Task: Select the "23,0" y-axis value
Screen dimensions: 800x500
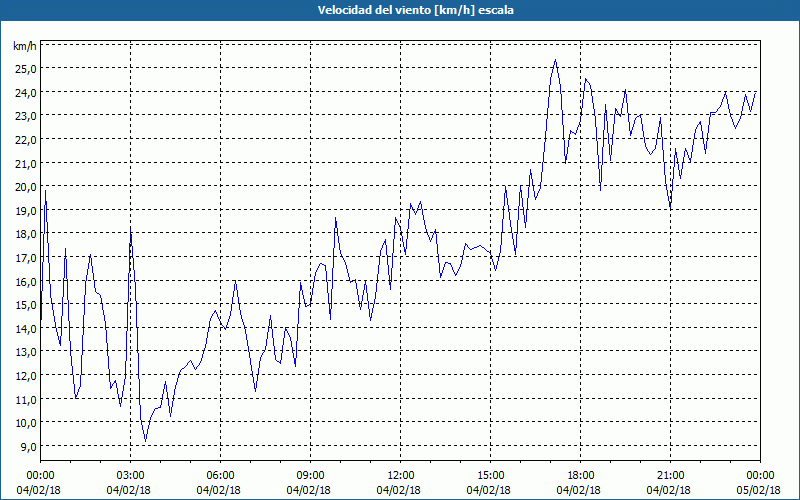Action: tap(26, 116)
